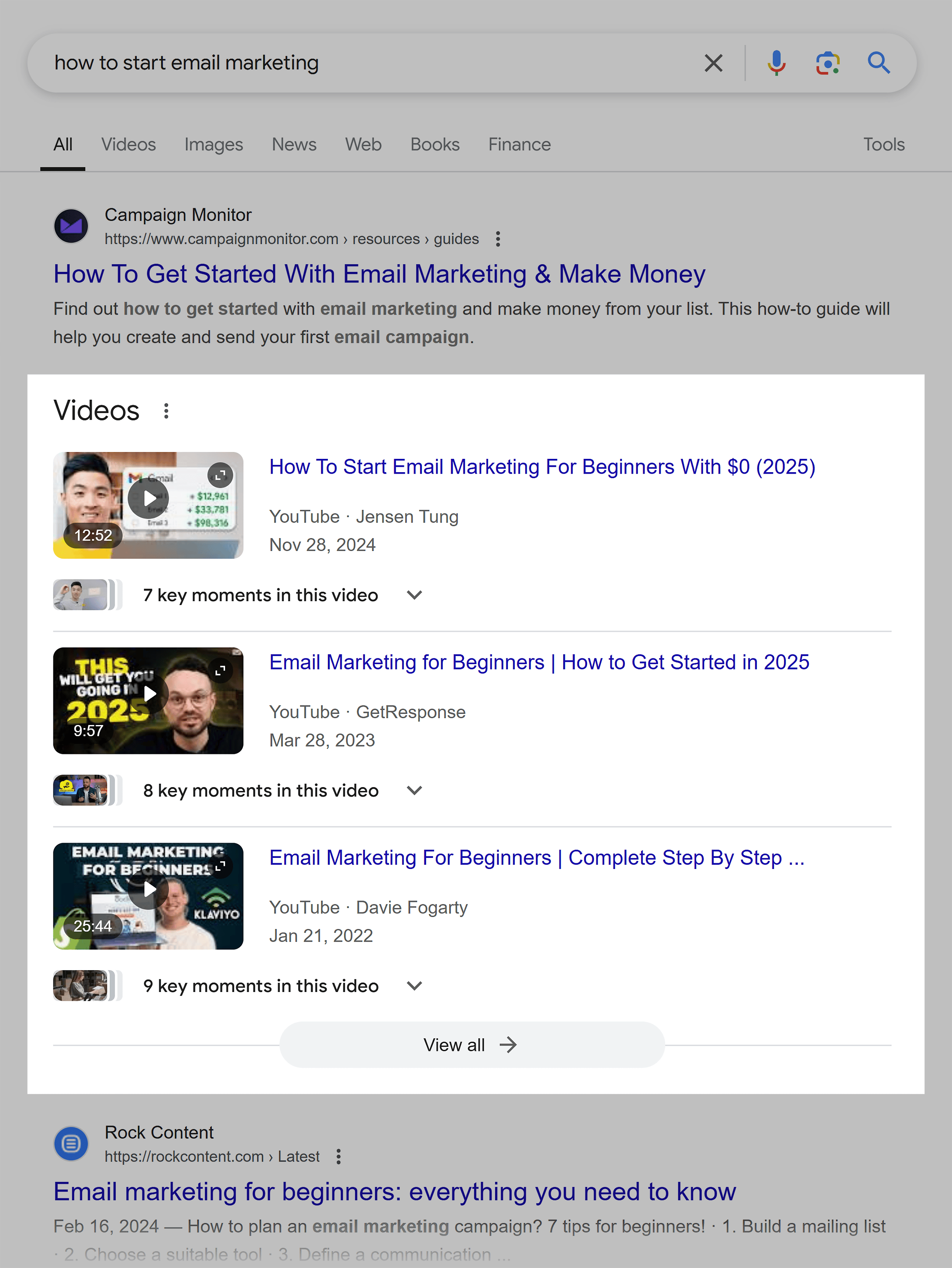
Task: Open Google Lens image search icon
Action: pos(827,63)
